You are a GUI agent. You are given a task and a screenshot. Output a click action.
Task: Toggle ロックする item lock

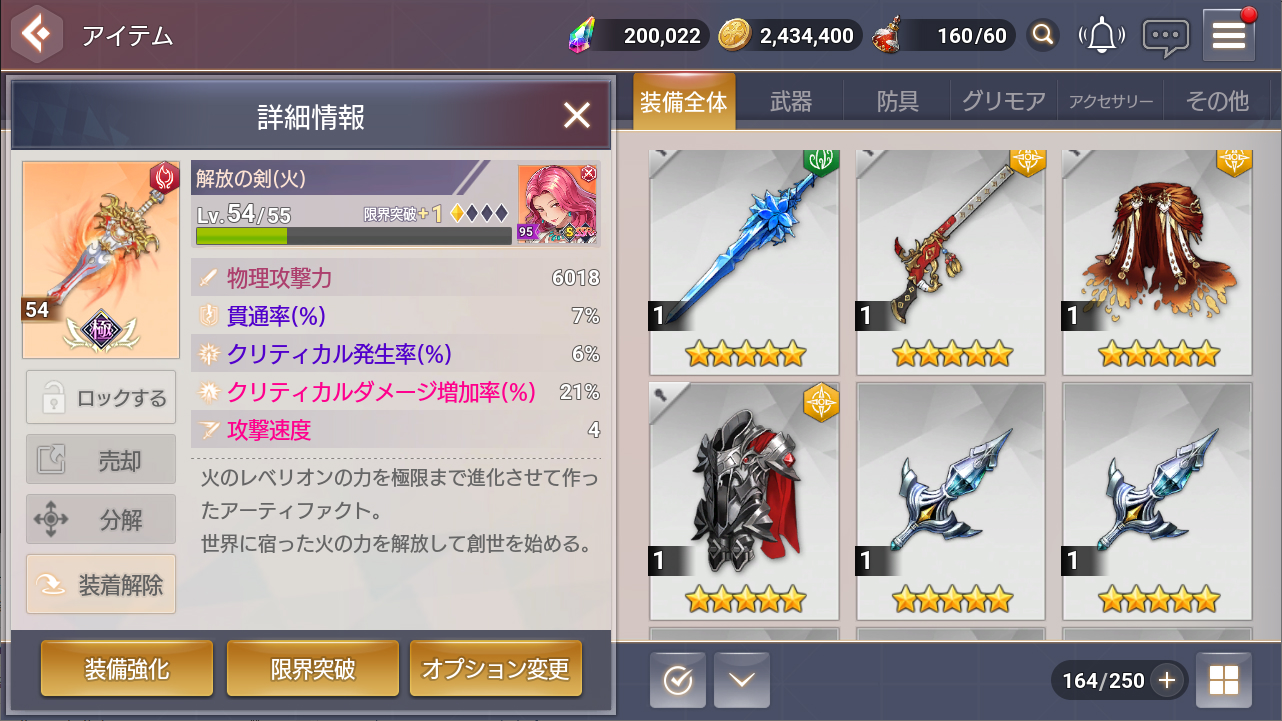coord(101,398)
